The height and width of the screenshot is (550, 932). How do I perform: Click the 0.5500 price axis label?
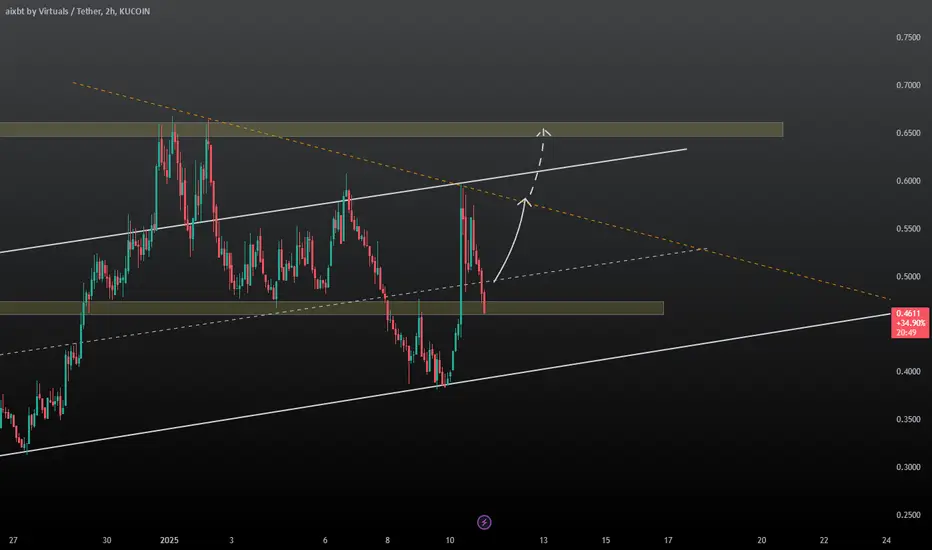[x=908, y=228]
